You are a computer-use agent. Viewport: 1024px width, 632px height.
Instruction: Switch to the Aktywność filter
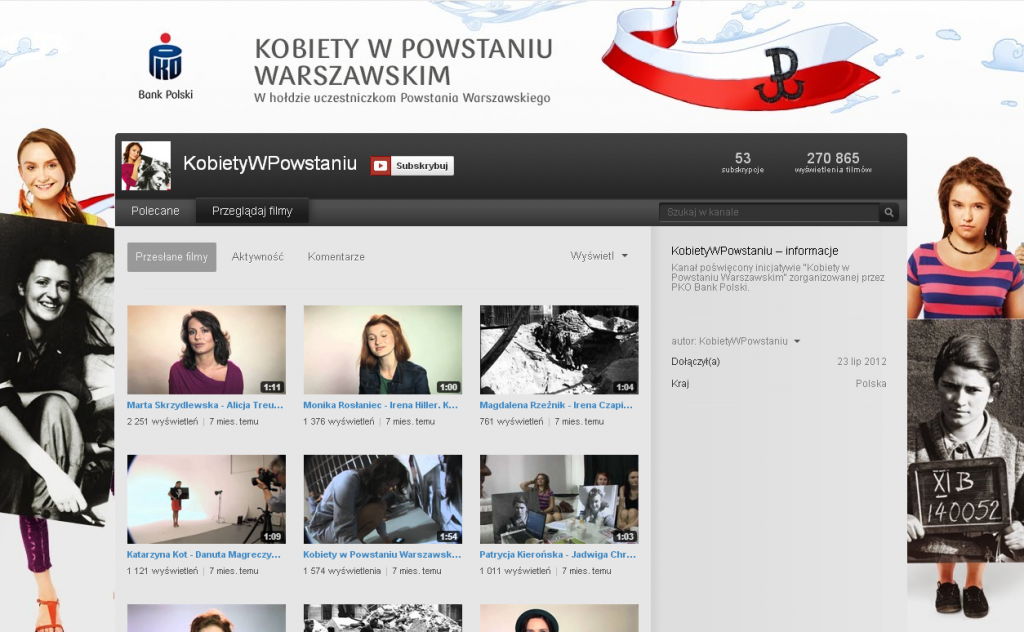(258, 257)
